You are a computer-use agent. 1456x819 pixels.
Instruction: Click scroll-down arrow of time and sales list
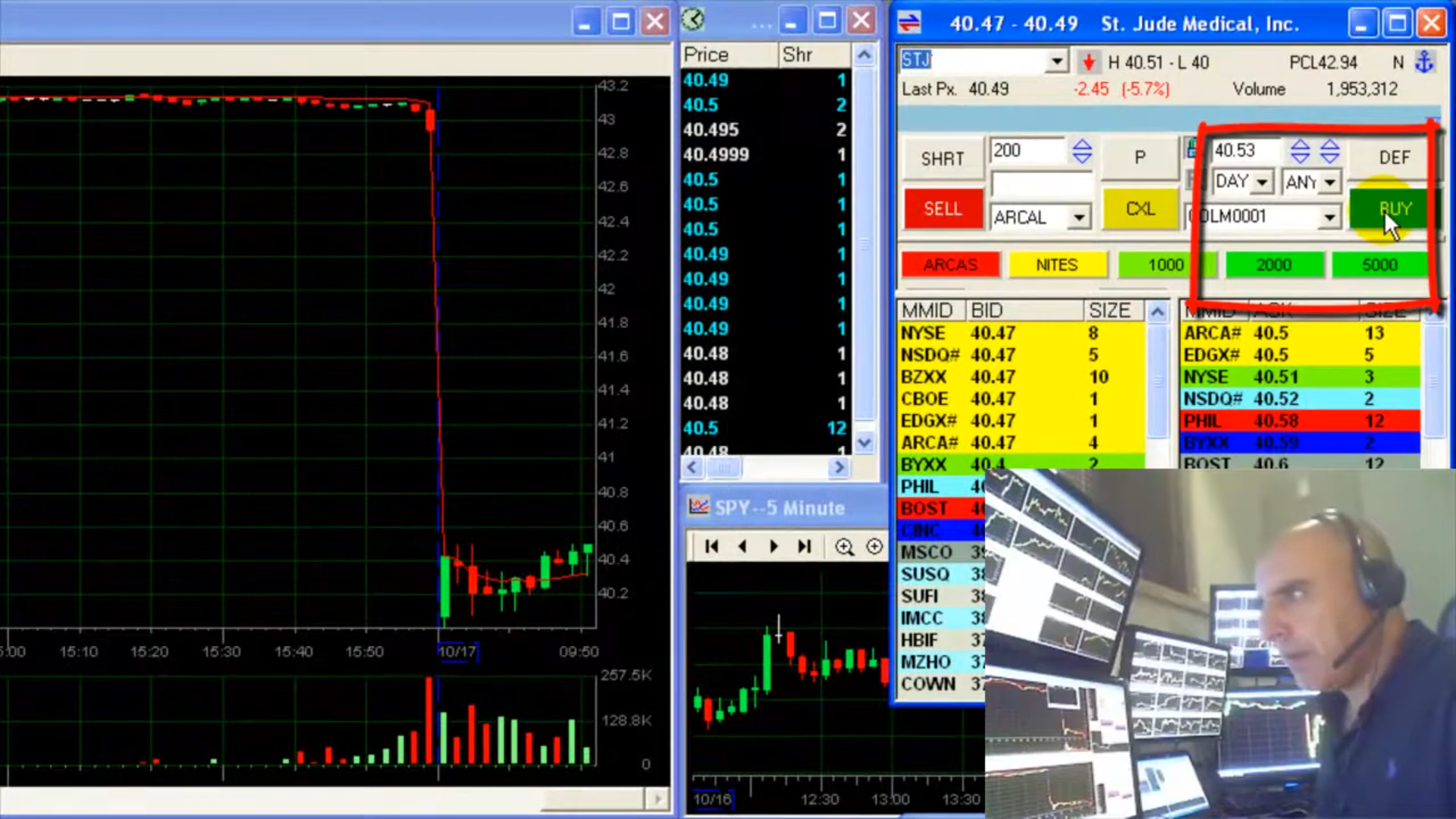coord(864,442)
